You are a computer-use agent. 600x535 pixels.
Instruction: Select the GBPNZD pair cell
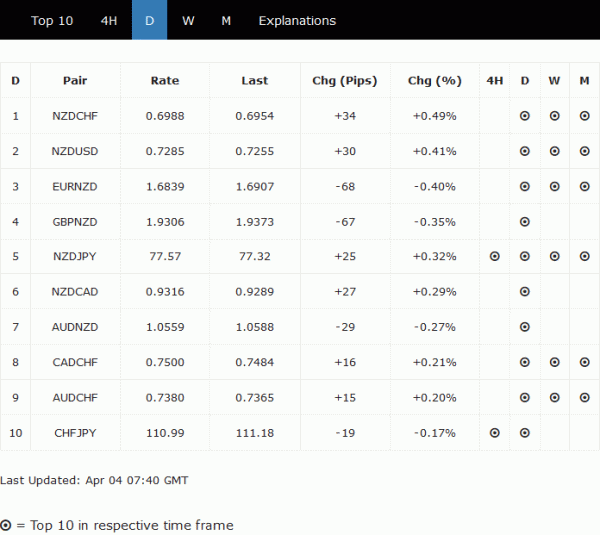click(75, 222)
